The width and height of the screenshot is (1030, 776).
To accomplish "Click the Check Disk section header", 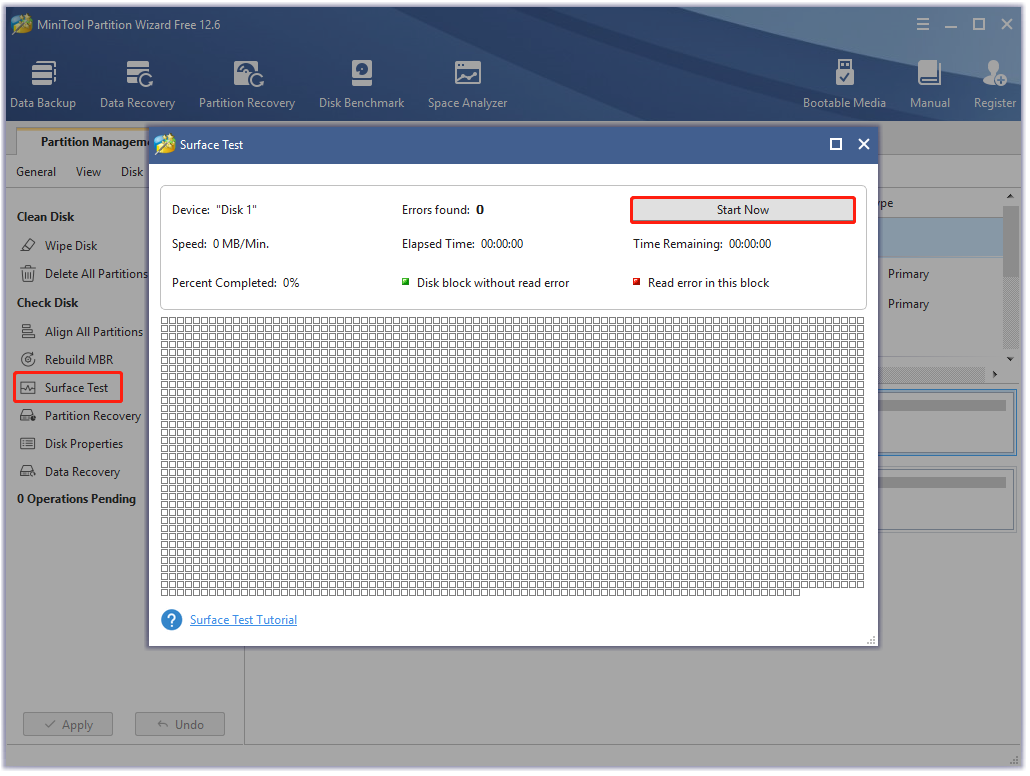I will pos(47,303).
